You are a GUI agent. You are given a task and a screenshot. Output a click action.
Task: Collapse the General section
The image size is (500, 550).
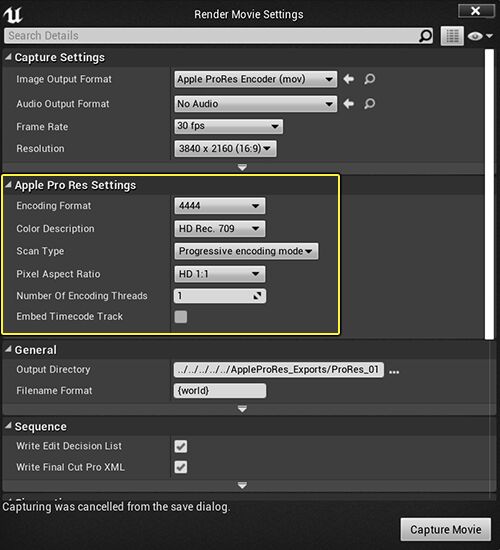click(8, 350)
